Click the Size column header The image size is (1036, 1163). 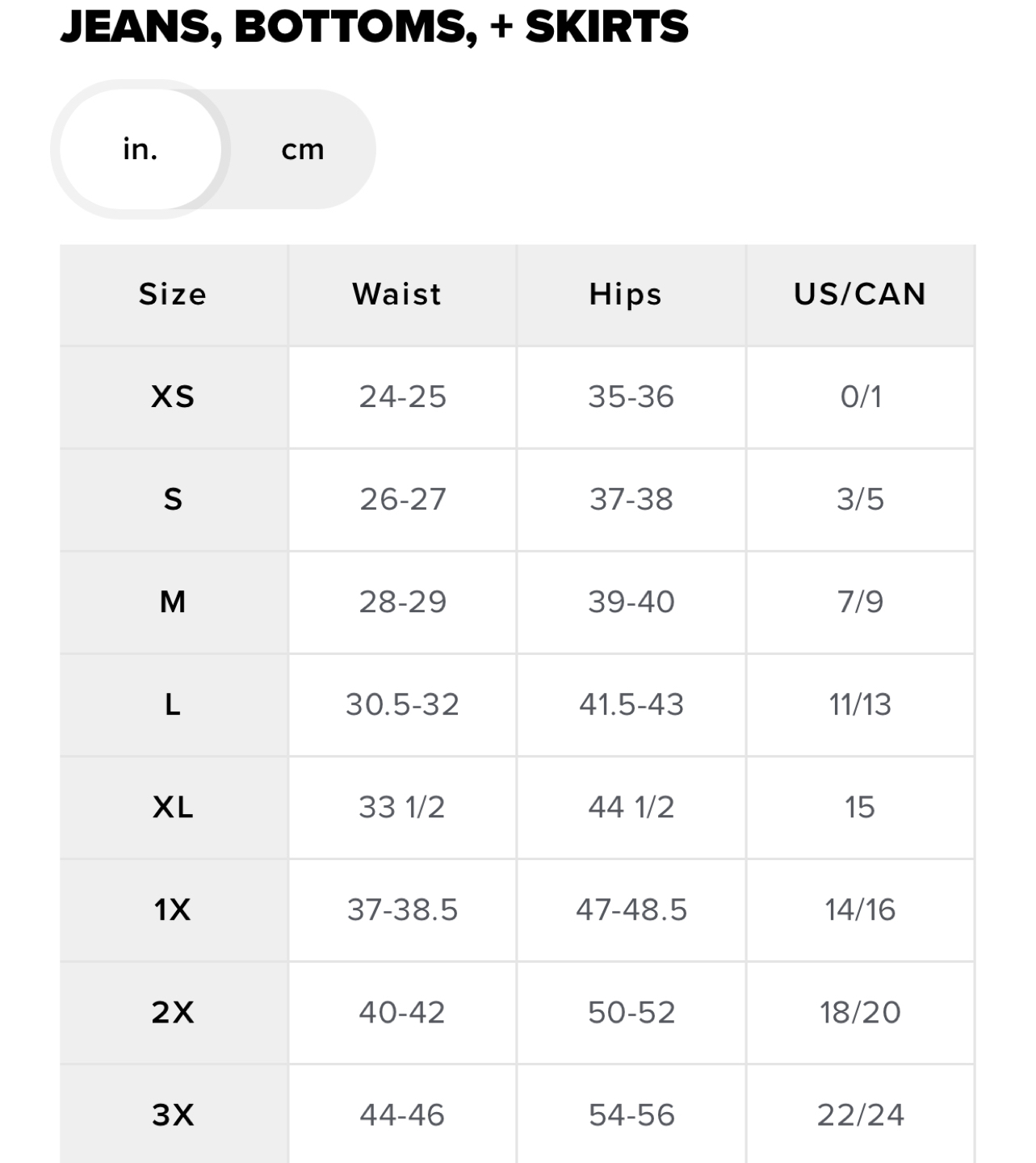point(173,295)
